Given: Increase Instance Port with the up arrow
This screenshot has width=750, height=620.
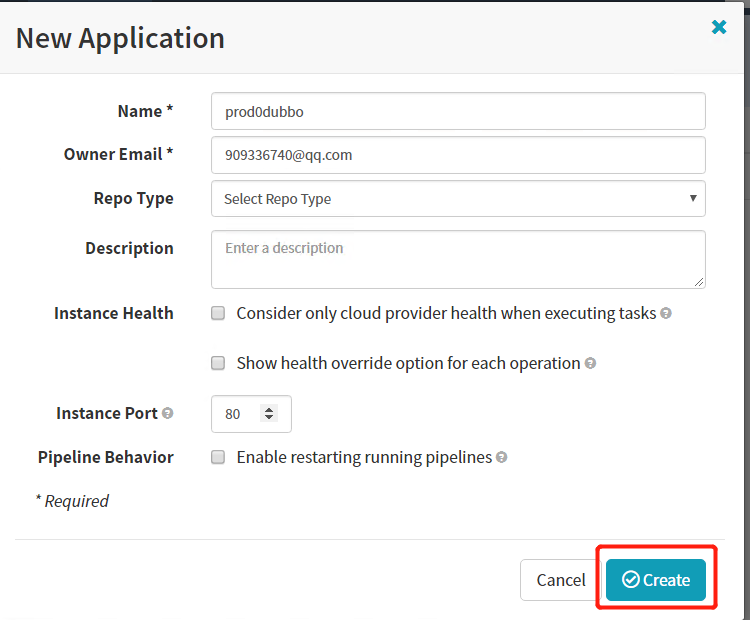Looking at the screenshot, I should click(268, 409).
